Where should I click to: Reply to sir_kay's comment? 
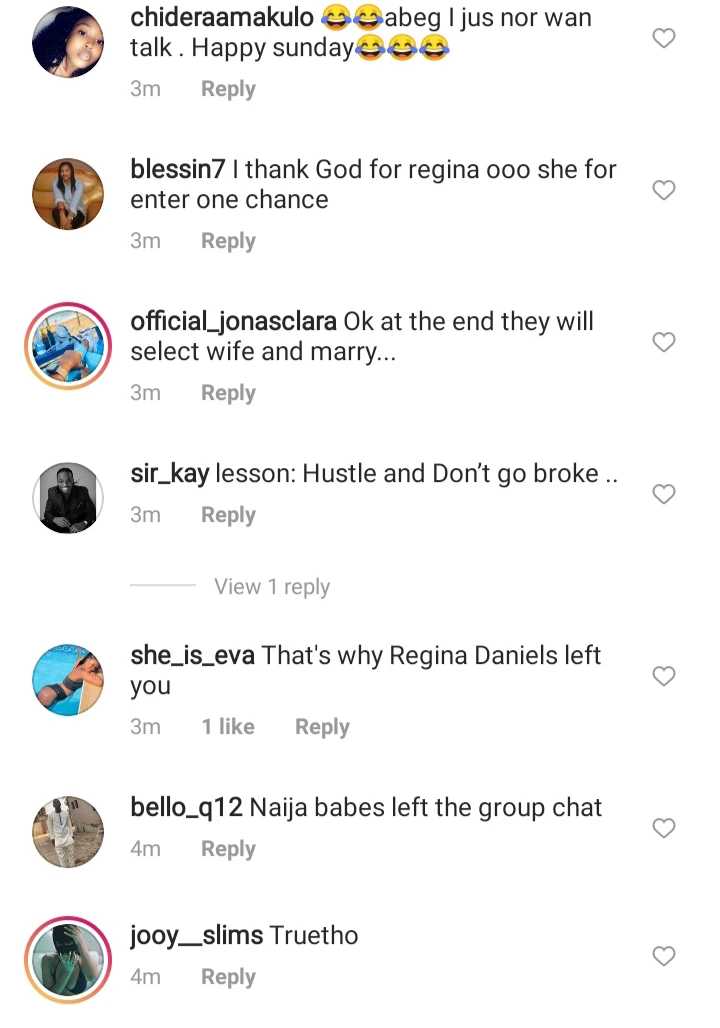click(228, 515)
